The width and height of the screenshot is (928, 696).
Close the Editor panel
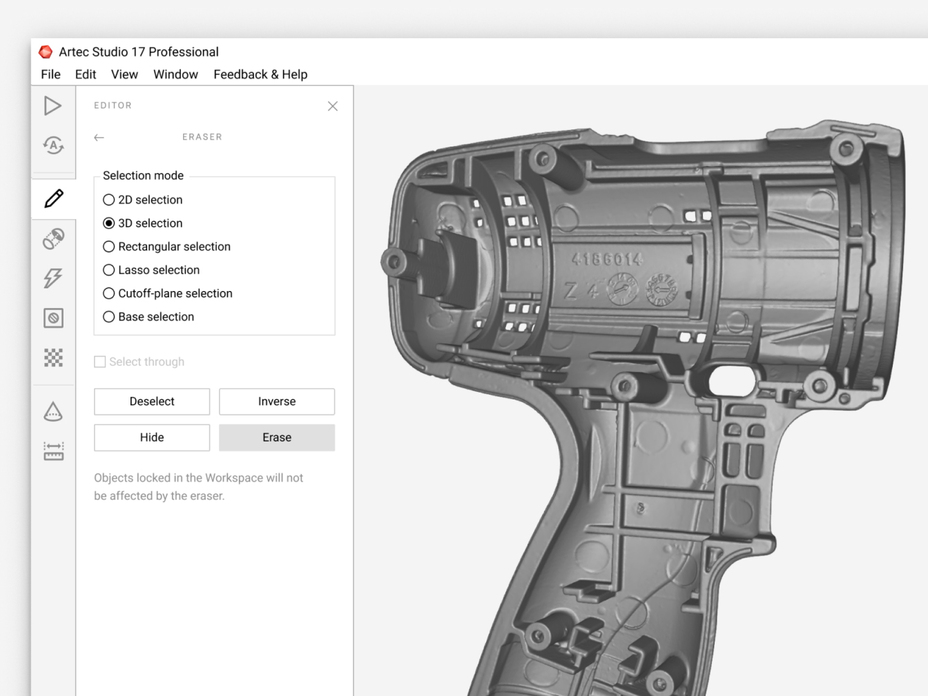[333, 106]
